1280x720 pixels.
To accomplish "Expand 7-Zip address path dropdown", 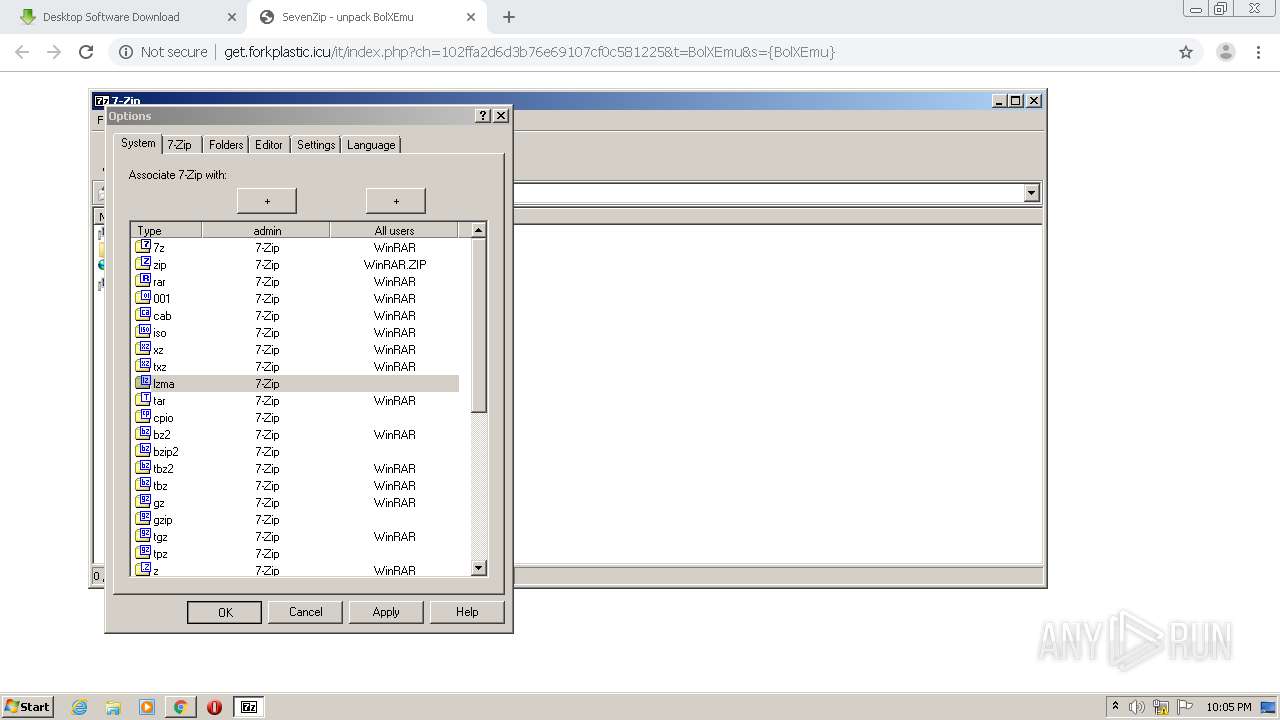I will [x=1032, y=193].
